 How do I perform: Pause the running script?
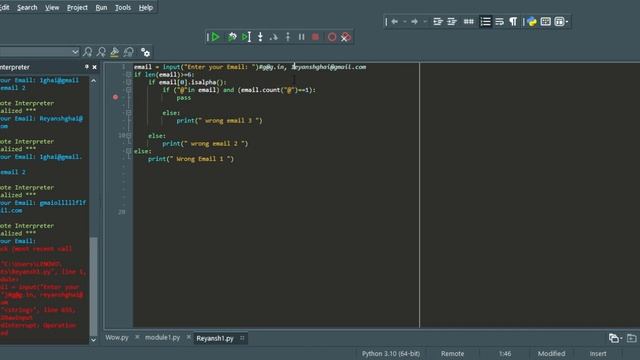coord(302,37)
